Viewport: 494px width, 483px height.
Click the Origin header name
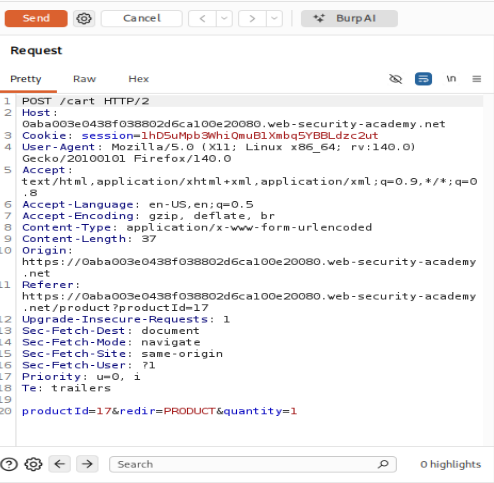click(44, 250)
